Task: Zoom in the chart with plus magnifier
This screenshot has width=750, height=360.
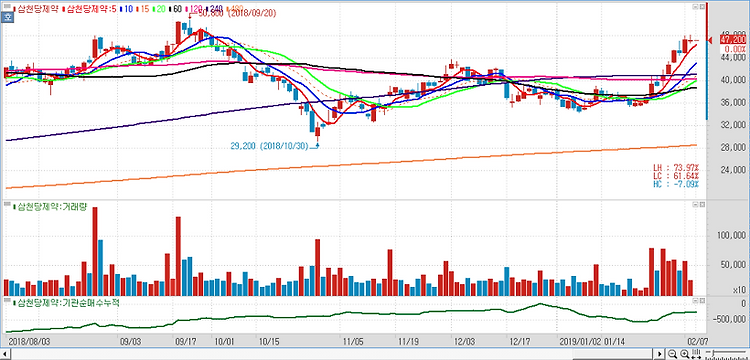Action: coord(684,354)
